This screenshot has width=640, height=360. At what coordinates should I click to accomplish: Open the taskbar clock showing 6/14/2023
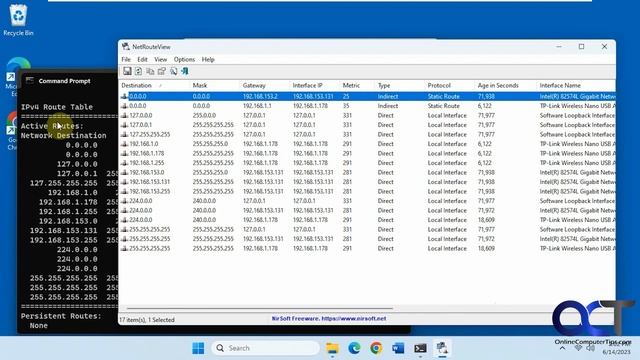click(x=616, y=348)
